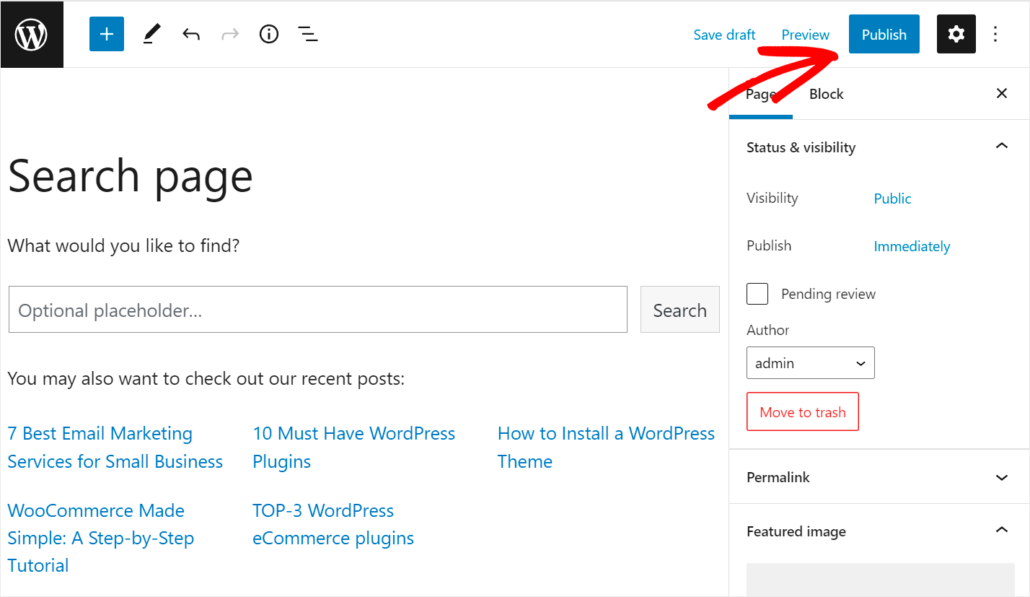The width and height of the screenshot is (1030, 597).
Task: Publish the Search page
Action: (883, 33)
